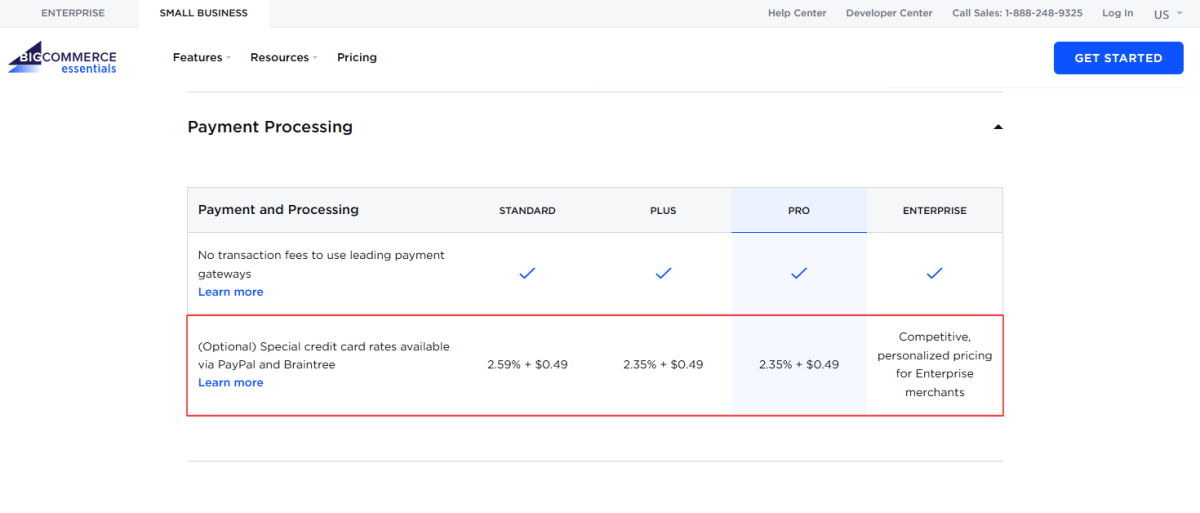The image size is (1200, 513).
Task: Select the STANDARD plan column header
Action: click(x=527, y=211)
